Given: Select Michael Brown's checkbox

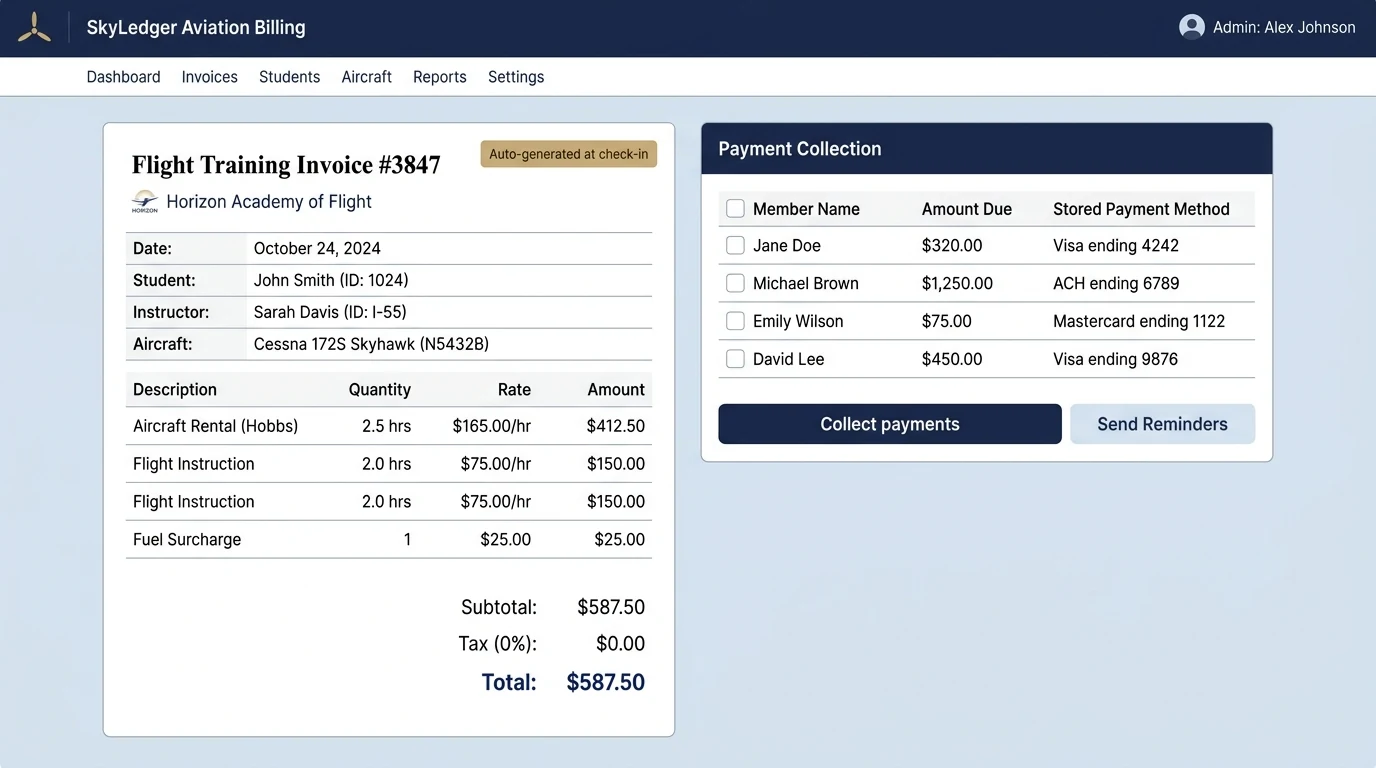Looking at the screenshot, I should pos(735,283).
